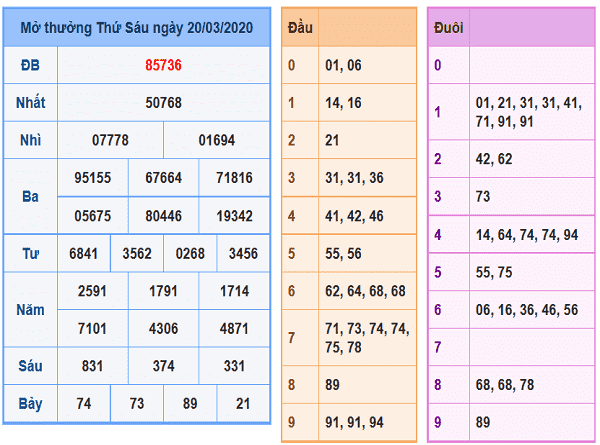This screenshot has width=600, height=445.
Task: Click the Nhì prize number 01694
Action: (217, 140)
